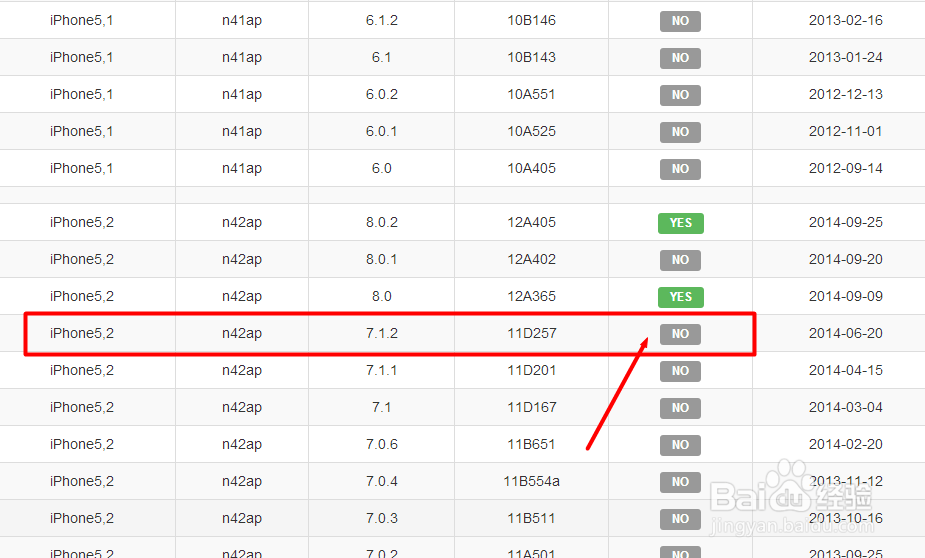The width and height of the screenshot is (925, 558).
Task: Select version cell 6.1
Action: click(382, 57)
